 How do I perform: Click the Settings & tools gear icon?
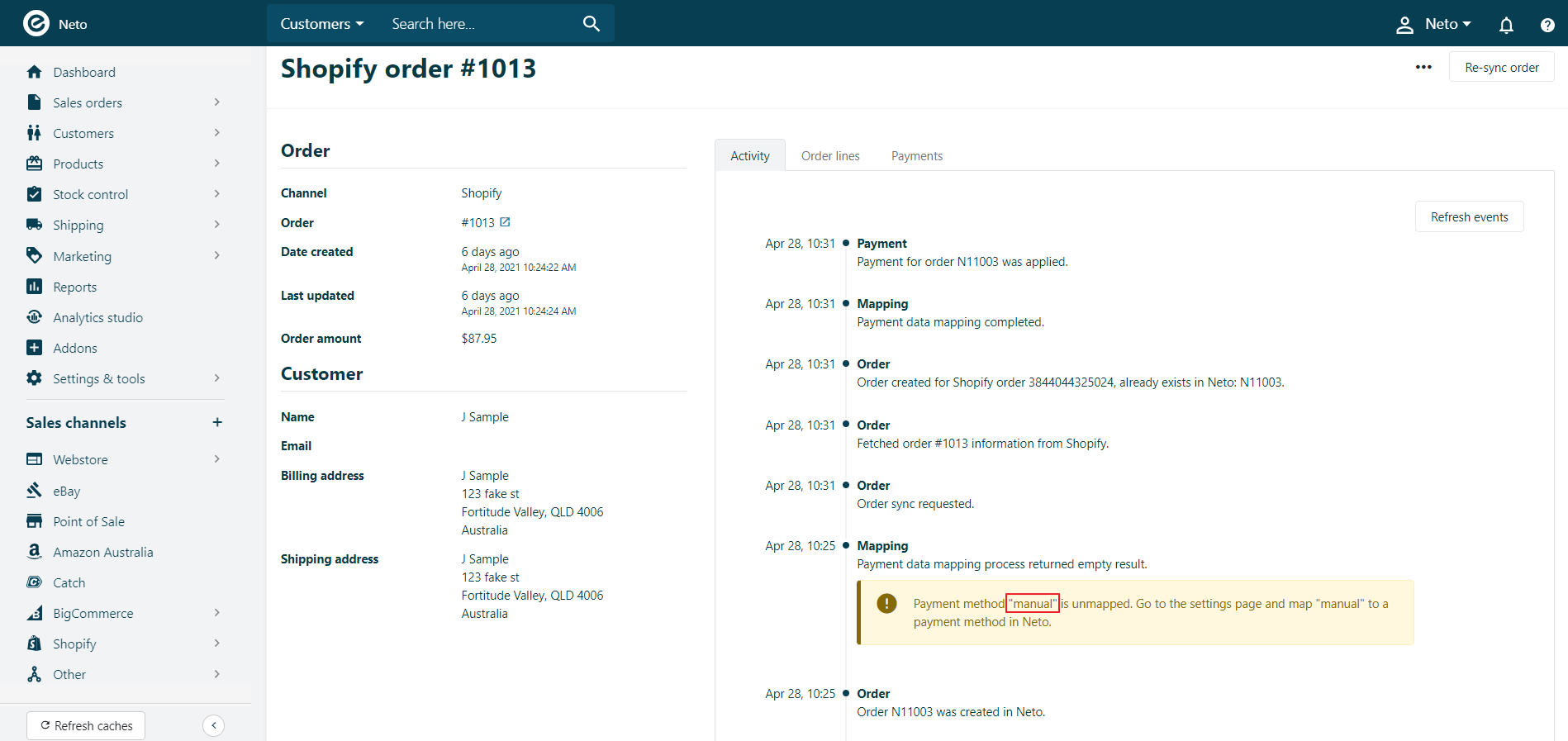click(34, 378)
